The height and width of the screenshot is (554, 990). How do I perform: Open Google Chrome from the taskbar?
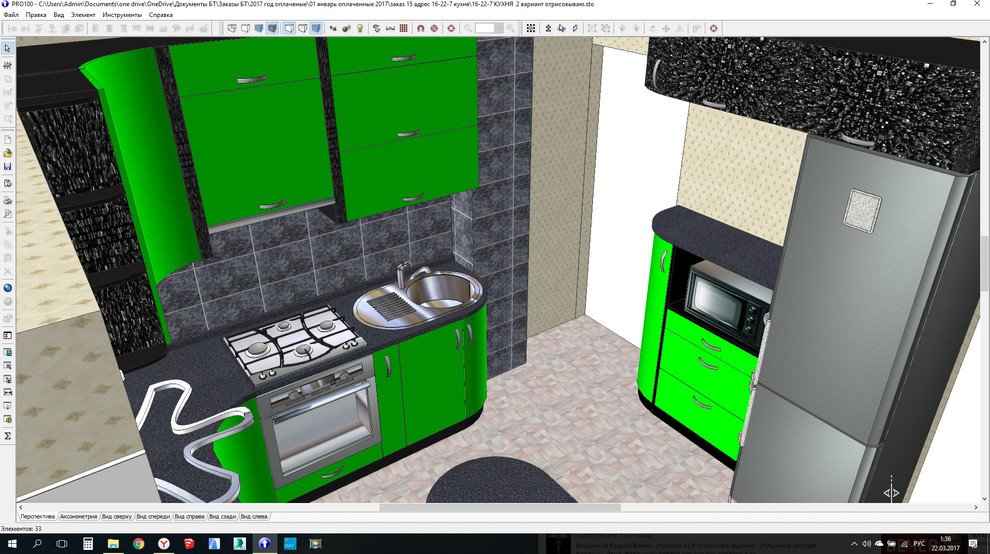click(x=138, y=544)
